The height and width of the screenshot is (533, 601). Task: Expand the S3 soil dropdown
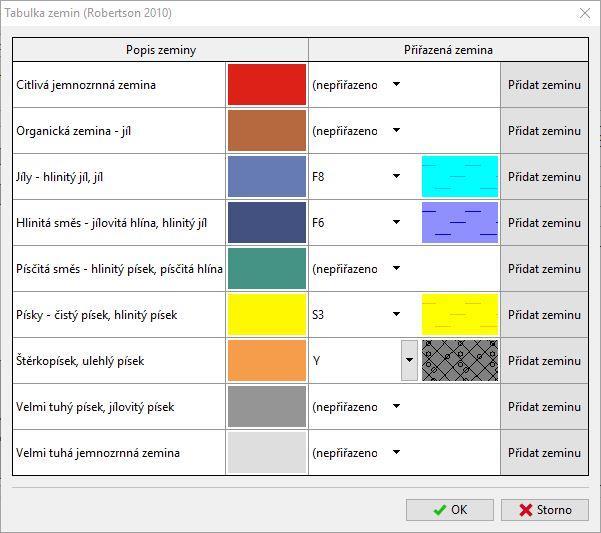click(x=397, y=314)
